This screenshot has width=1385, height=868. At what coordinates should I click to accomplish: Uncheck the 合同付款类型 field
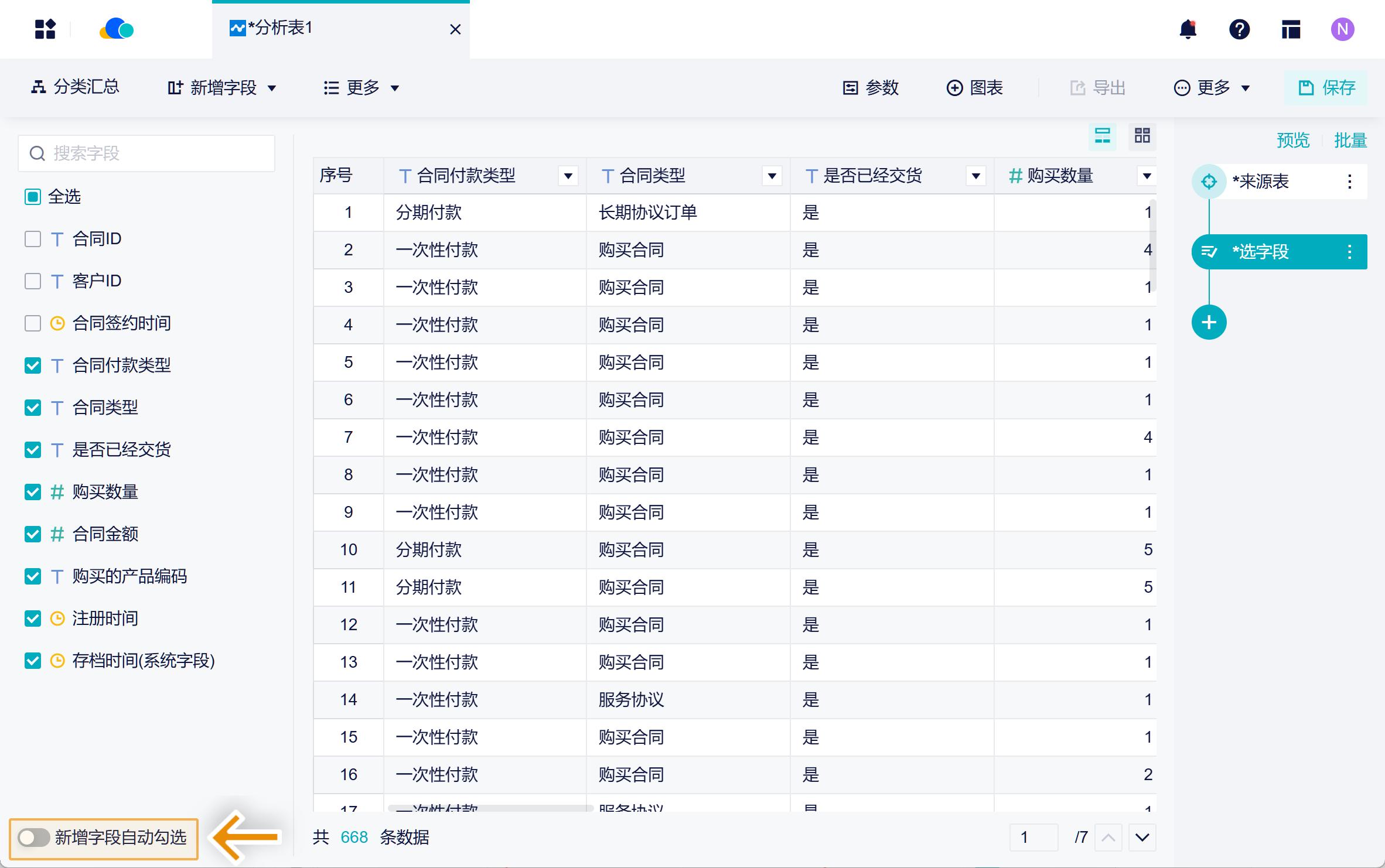click(x=32, y=365)
